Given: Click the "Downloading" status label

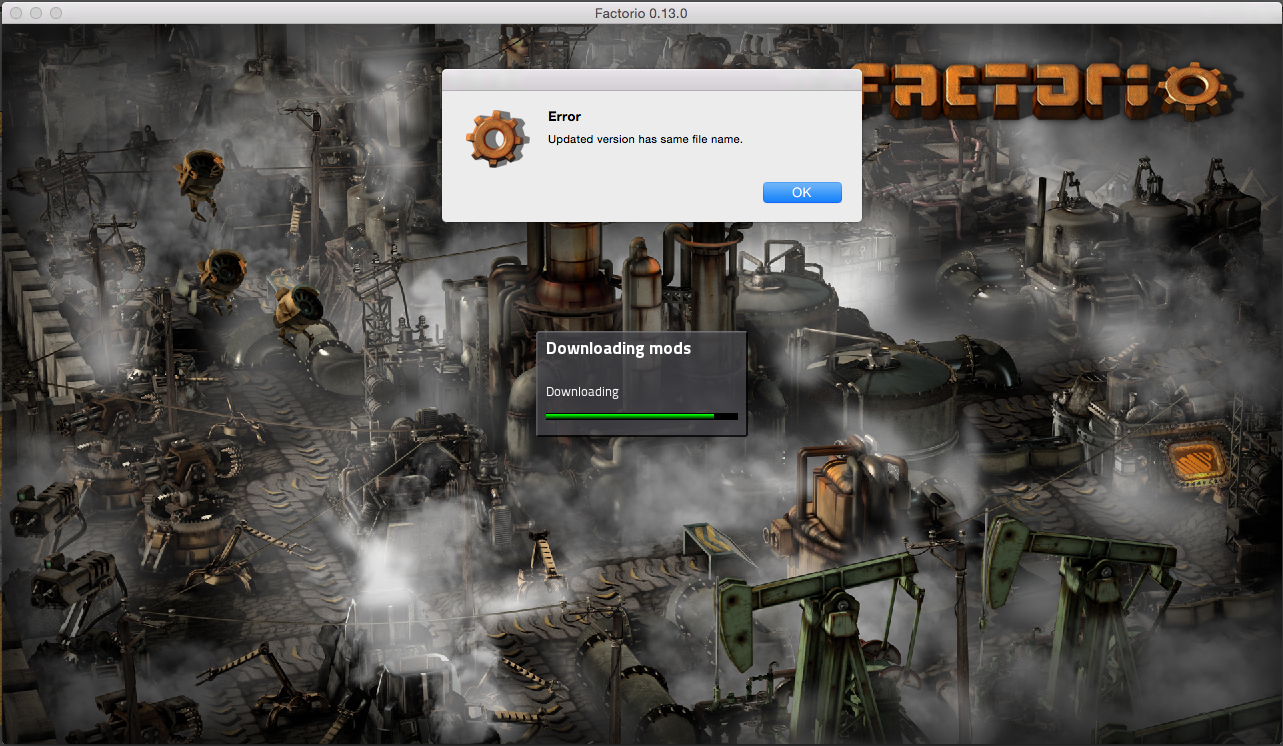Looking at the screenshot, I should (x=582, y=392).
